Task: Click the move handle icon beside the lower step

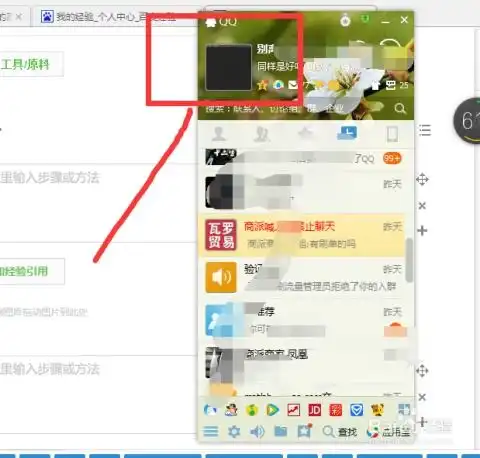Action: (x=422, y=371)
